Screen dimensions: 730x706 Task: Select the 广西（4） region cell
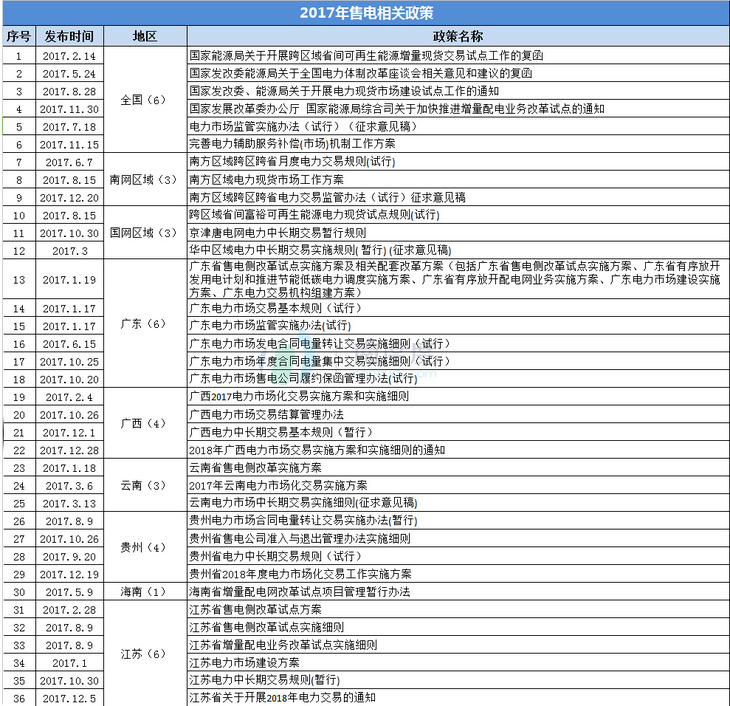click(145, 423)
